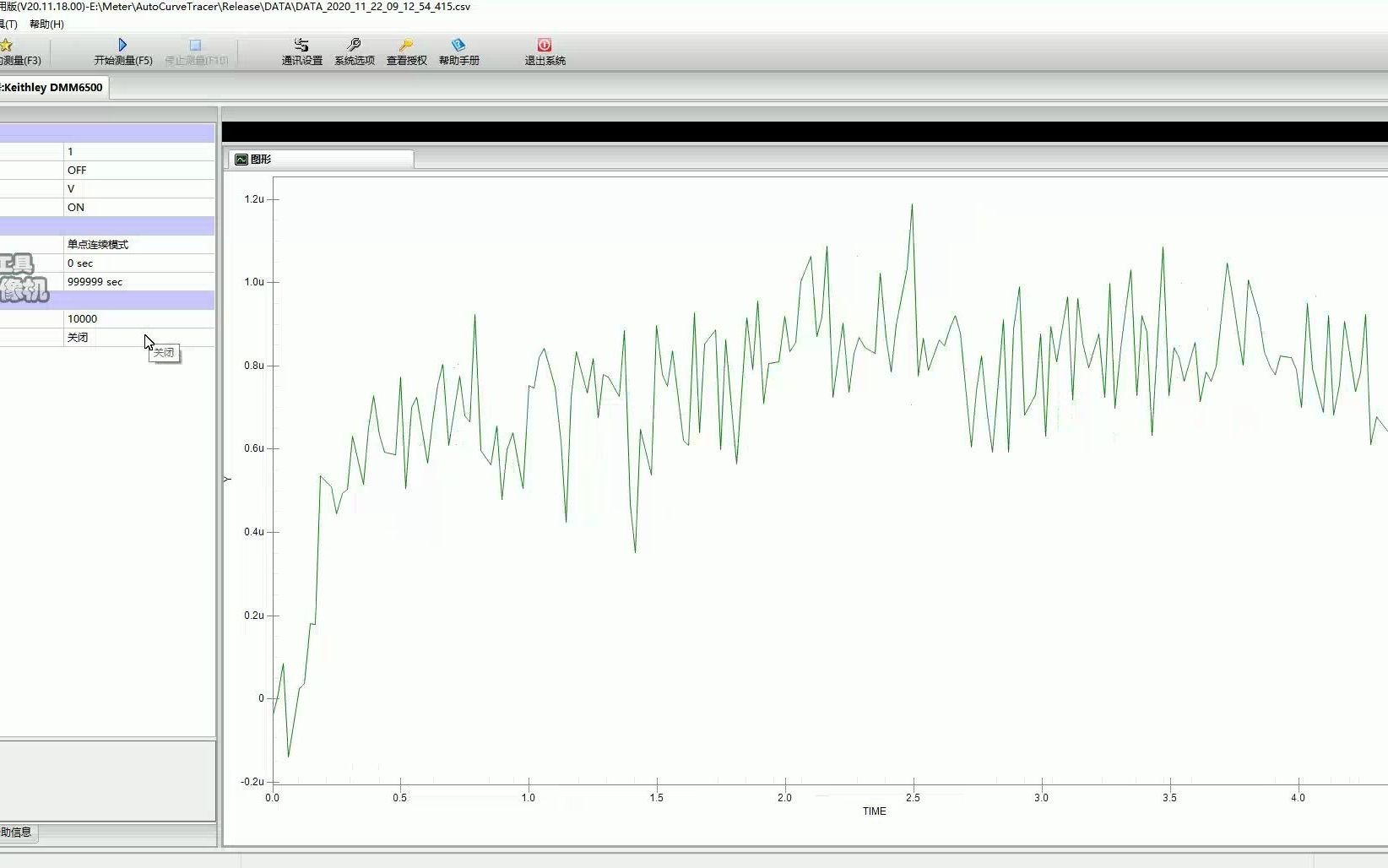Open the help manual (帮助手册) icon
Screen dimensions: 1388x868
[x=458, y=45]
